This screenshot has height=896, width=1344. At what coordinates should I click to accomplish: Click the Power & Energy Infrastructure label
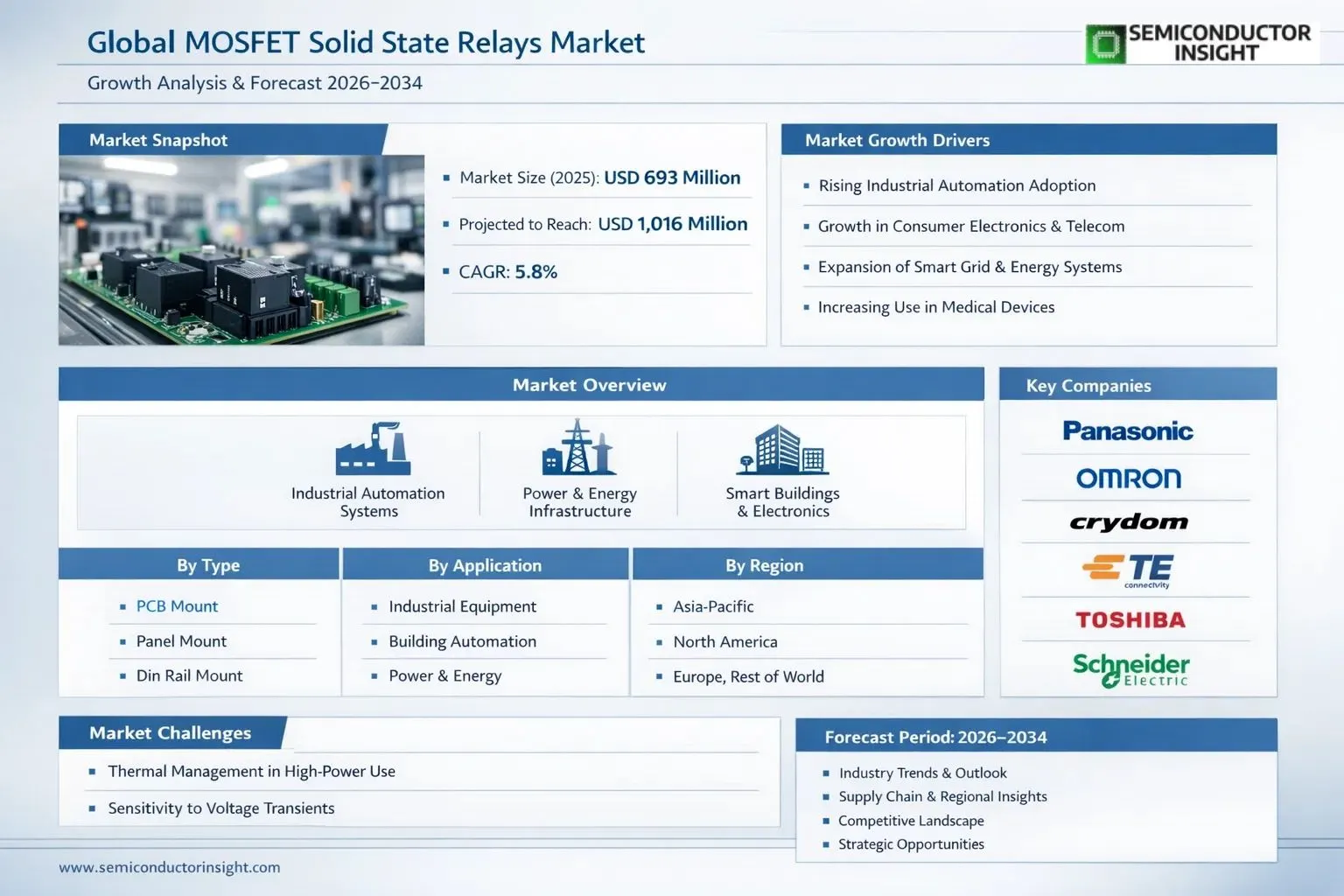pos(579,502)
